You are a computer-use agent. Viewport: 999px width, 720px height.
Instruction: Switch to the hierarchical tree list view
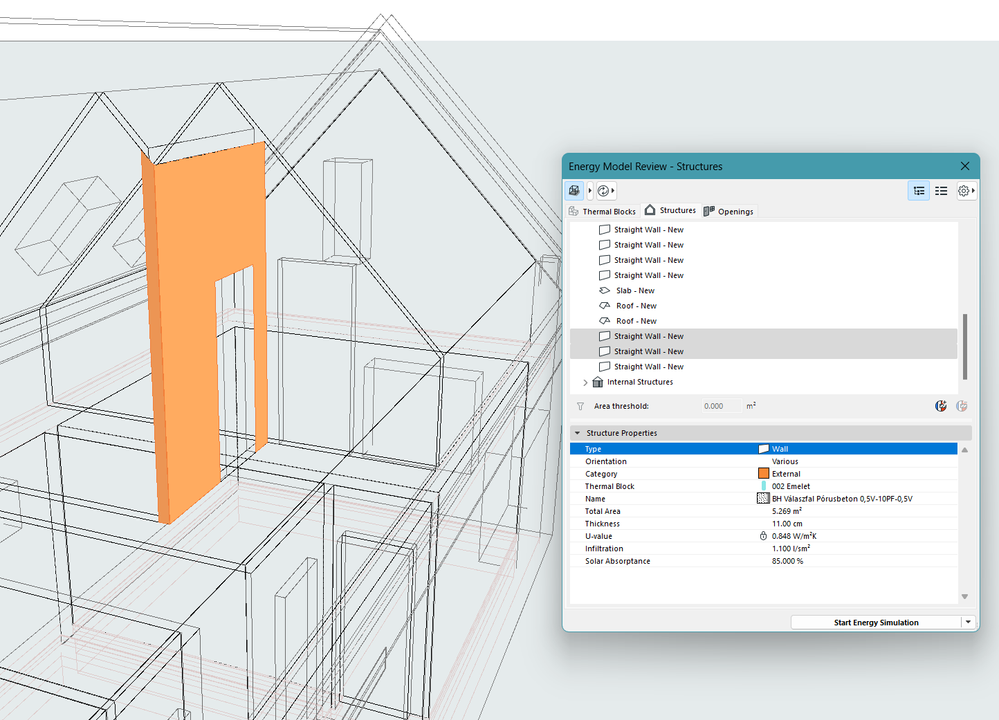coord(919,191)
